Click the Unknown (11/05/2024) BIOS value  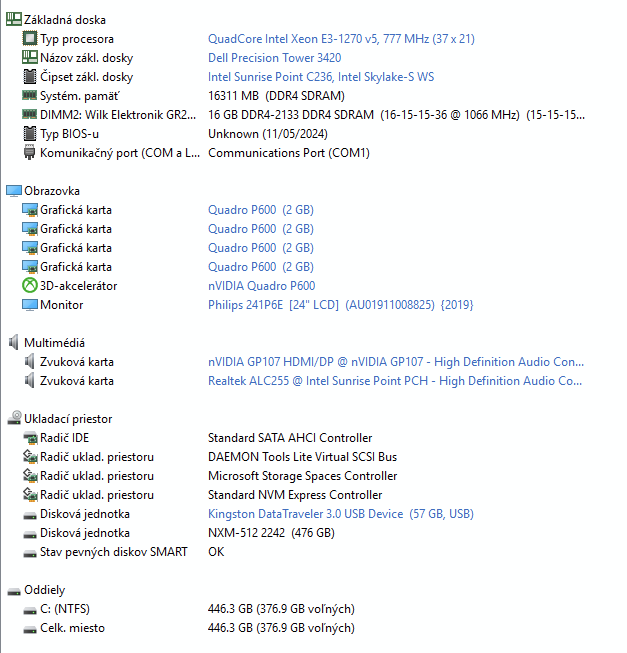(268, 134)
